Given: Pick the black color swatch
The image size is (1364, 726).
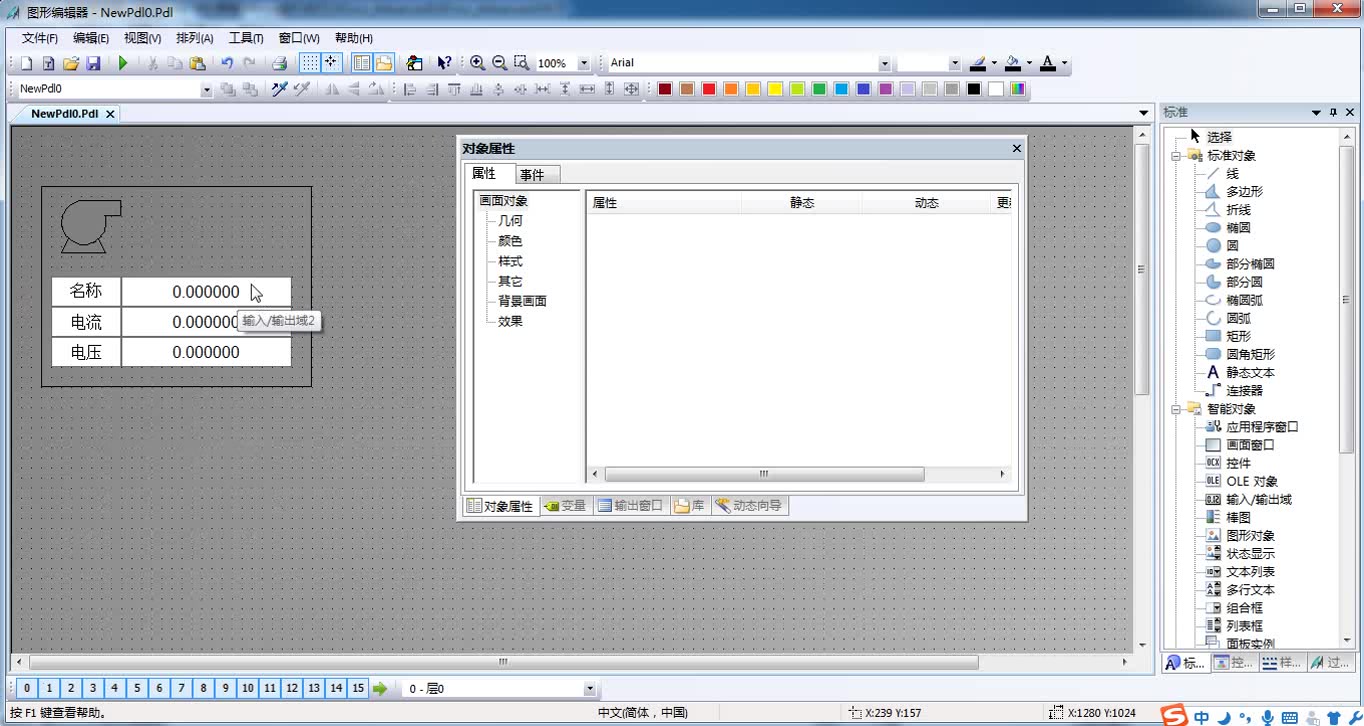Looking at the screenshot, I should [x=973, y=89].
